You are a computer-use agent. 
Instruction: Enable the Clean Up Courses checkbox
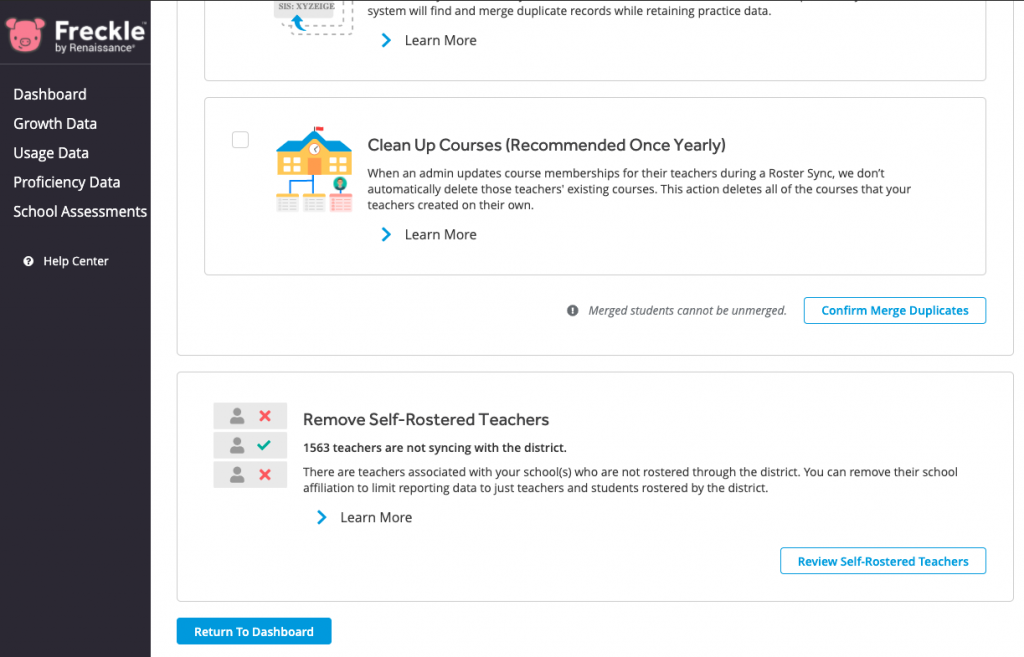[x=240, y=140]
